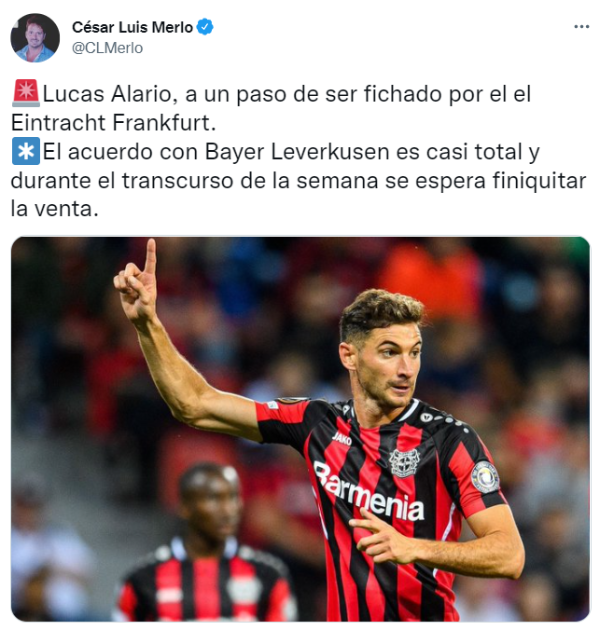Click the blue verified badge

point(205,27)
